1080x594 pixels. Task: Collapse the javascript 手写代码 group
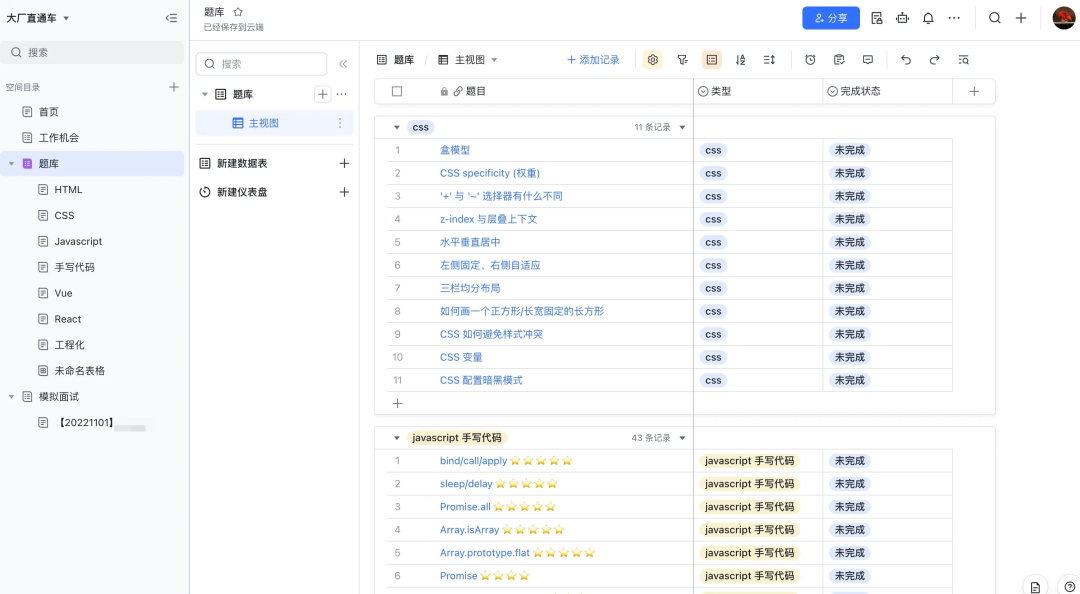coord(397,438)
